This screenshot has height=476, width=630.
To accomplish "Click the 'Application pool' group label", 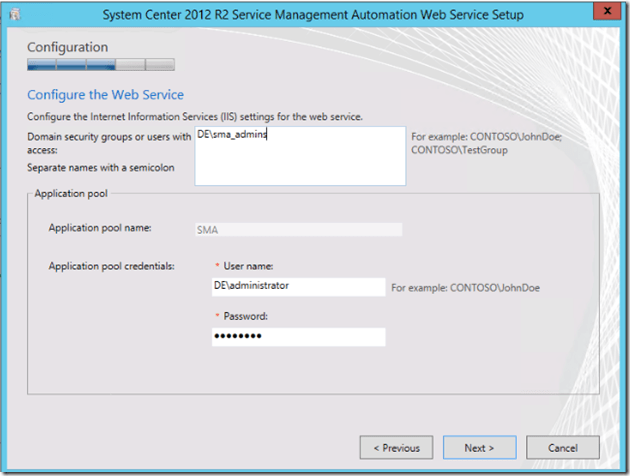I will click(70, 194).
